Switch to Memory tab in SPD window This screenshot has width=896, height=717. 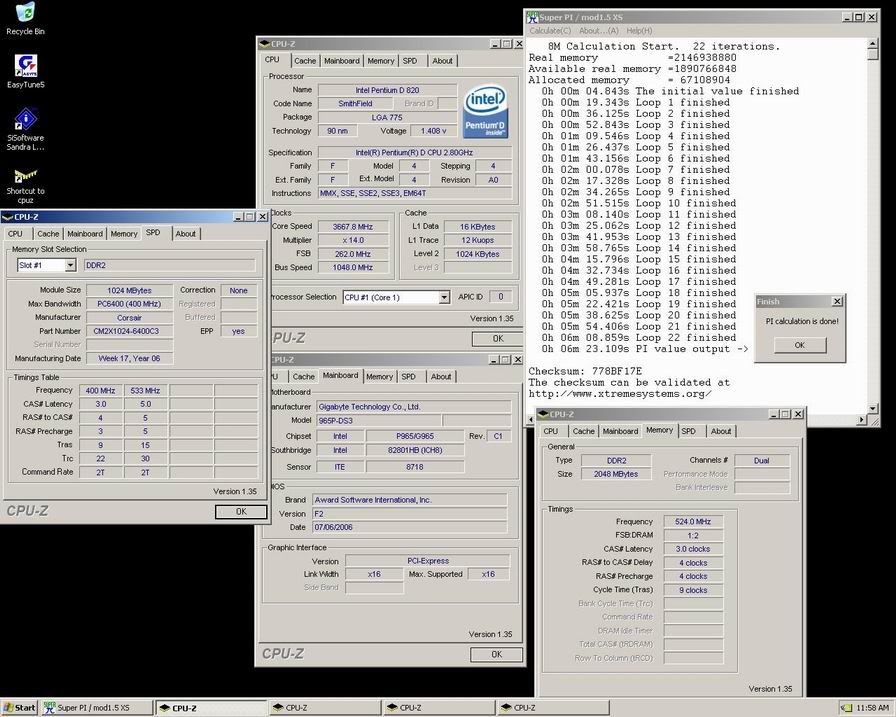click(x=124, y=234)
